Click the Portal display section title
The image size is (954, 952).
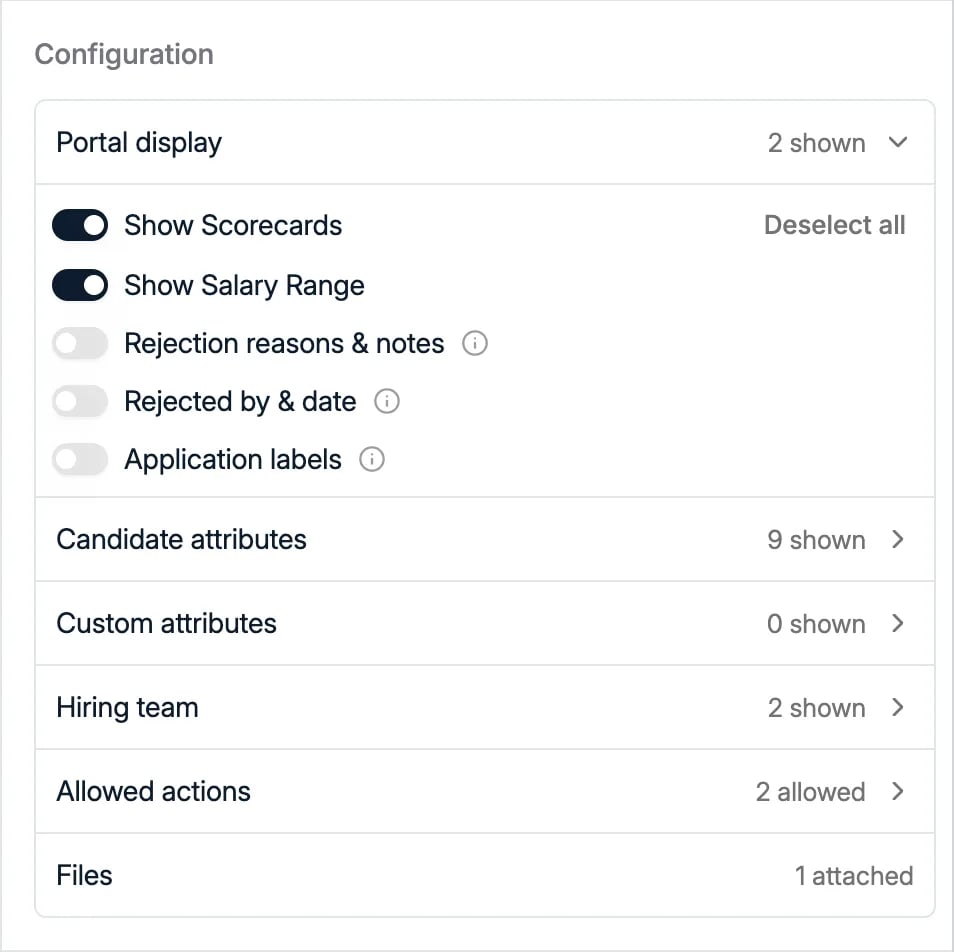point(139,144)
